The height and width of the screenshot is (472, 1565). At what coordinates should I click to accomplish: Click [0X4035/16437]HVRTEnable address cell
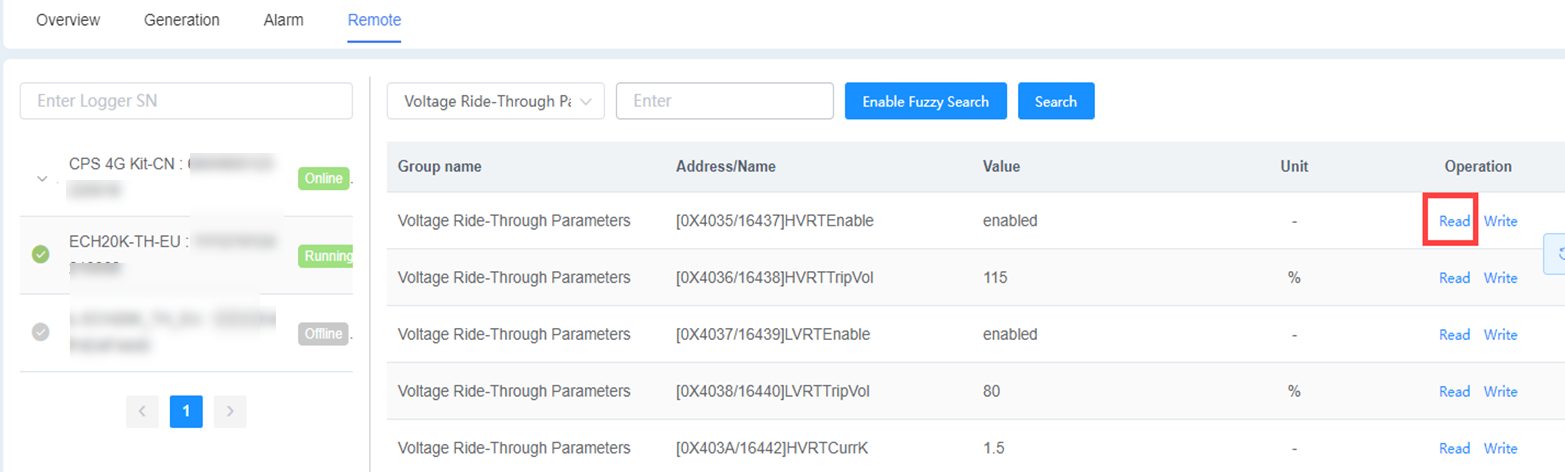tap(775, 221)
